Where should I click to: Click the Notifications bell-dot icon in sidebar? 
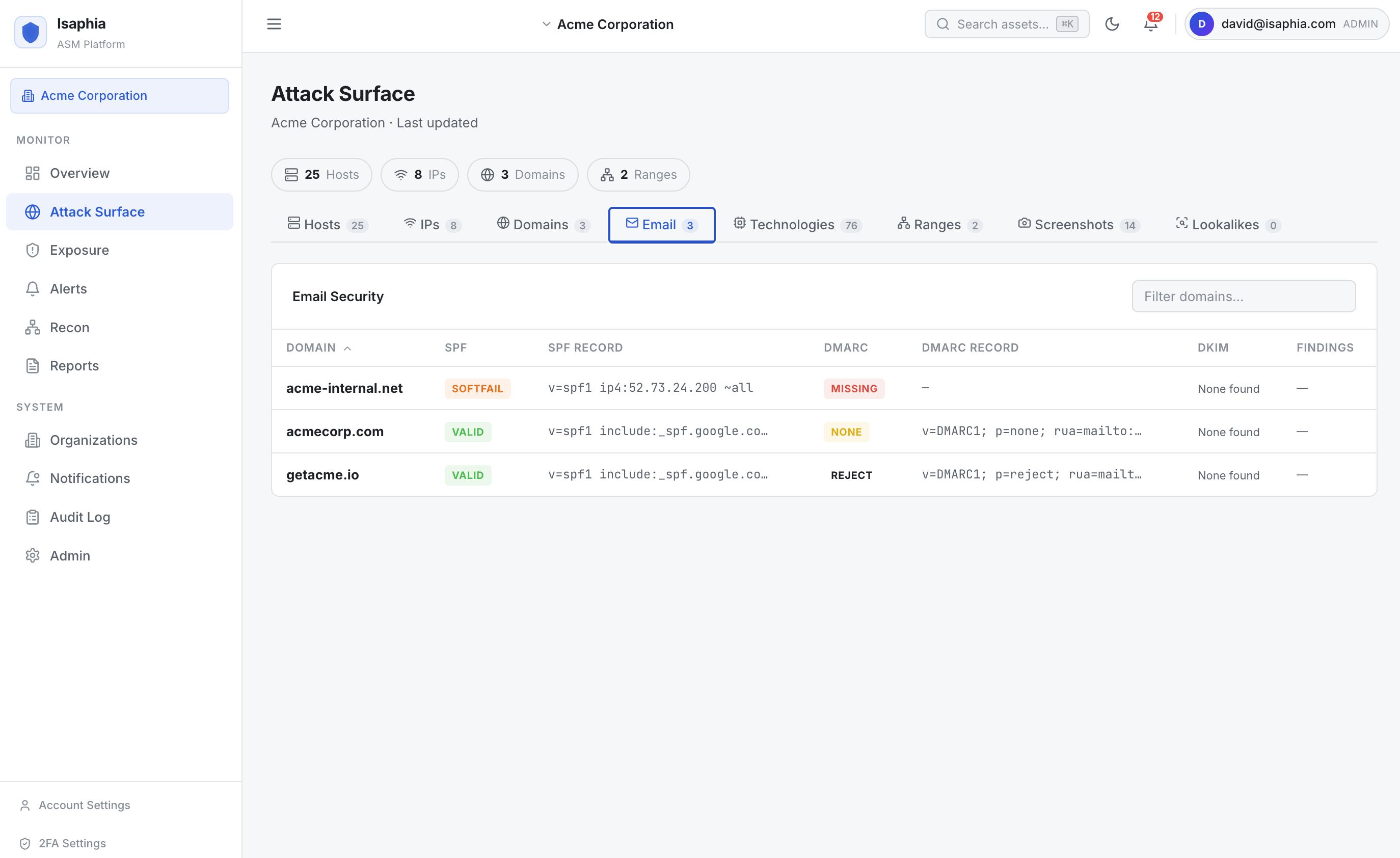33,478
